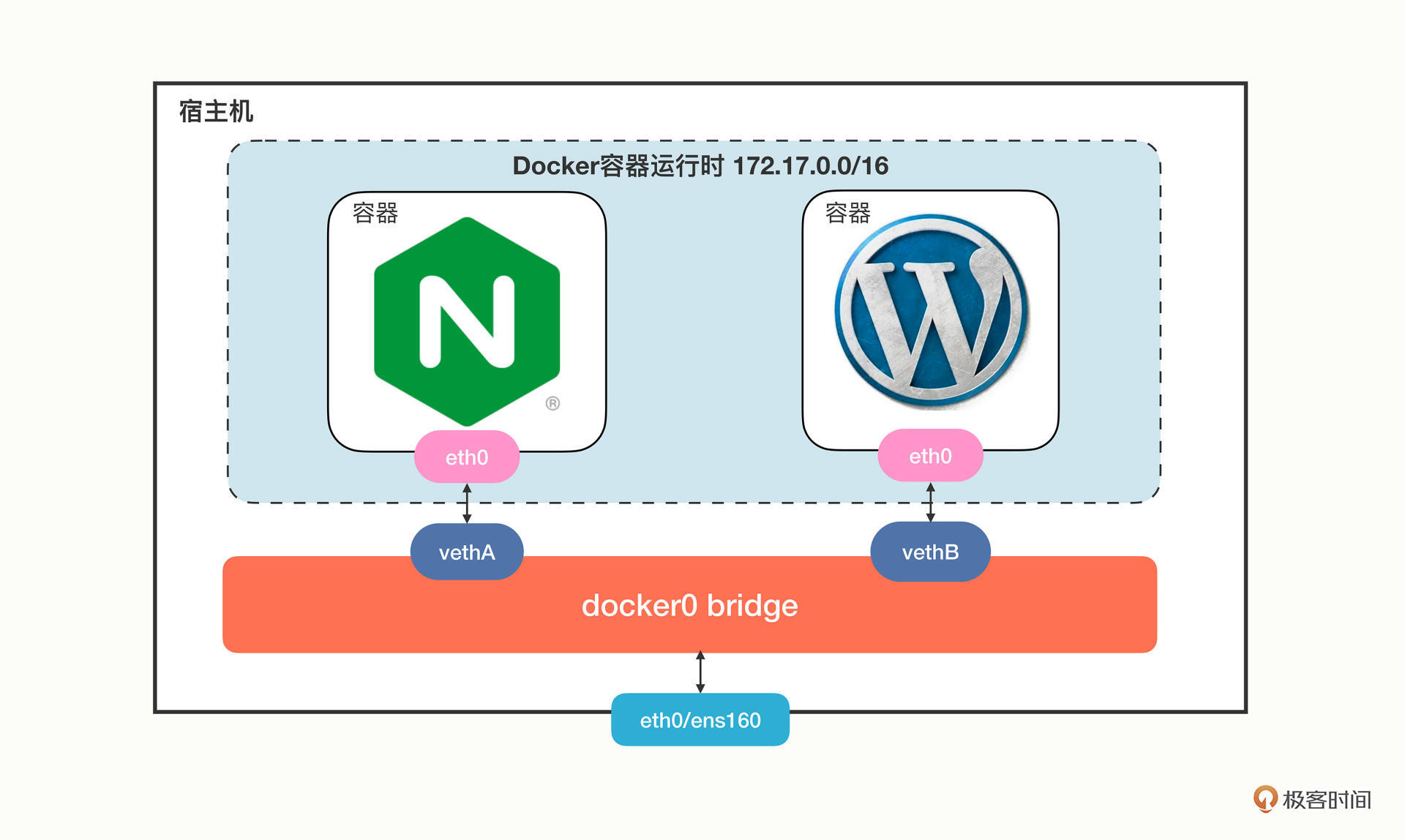Click the Docker容器运行时 heading text
1405x840 pixels.
click(618, 166)
